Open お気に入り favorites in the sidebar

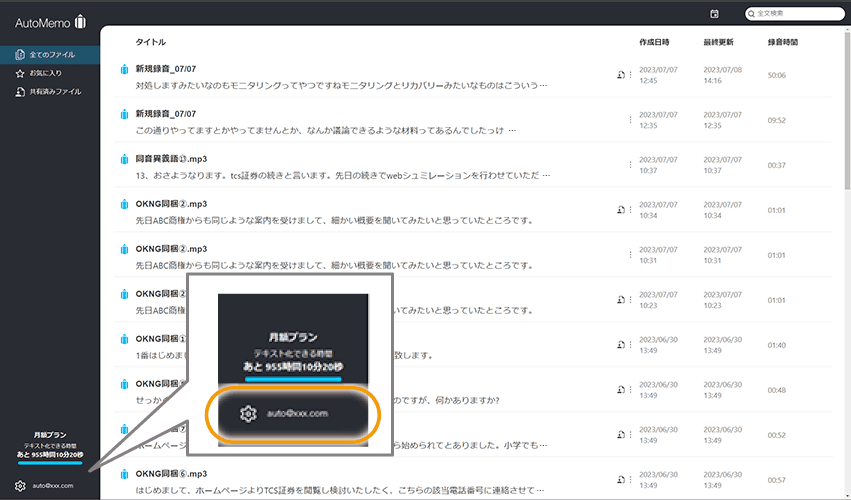[45, 73]
